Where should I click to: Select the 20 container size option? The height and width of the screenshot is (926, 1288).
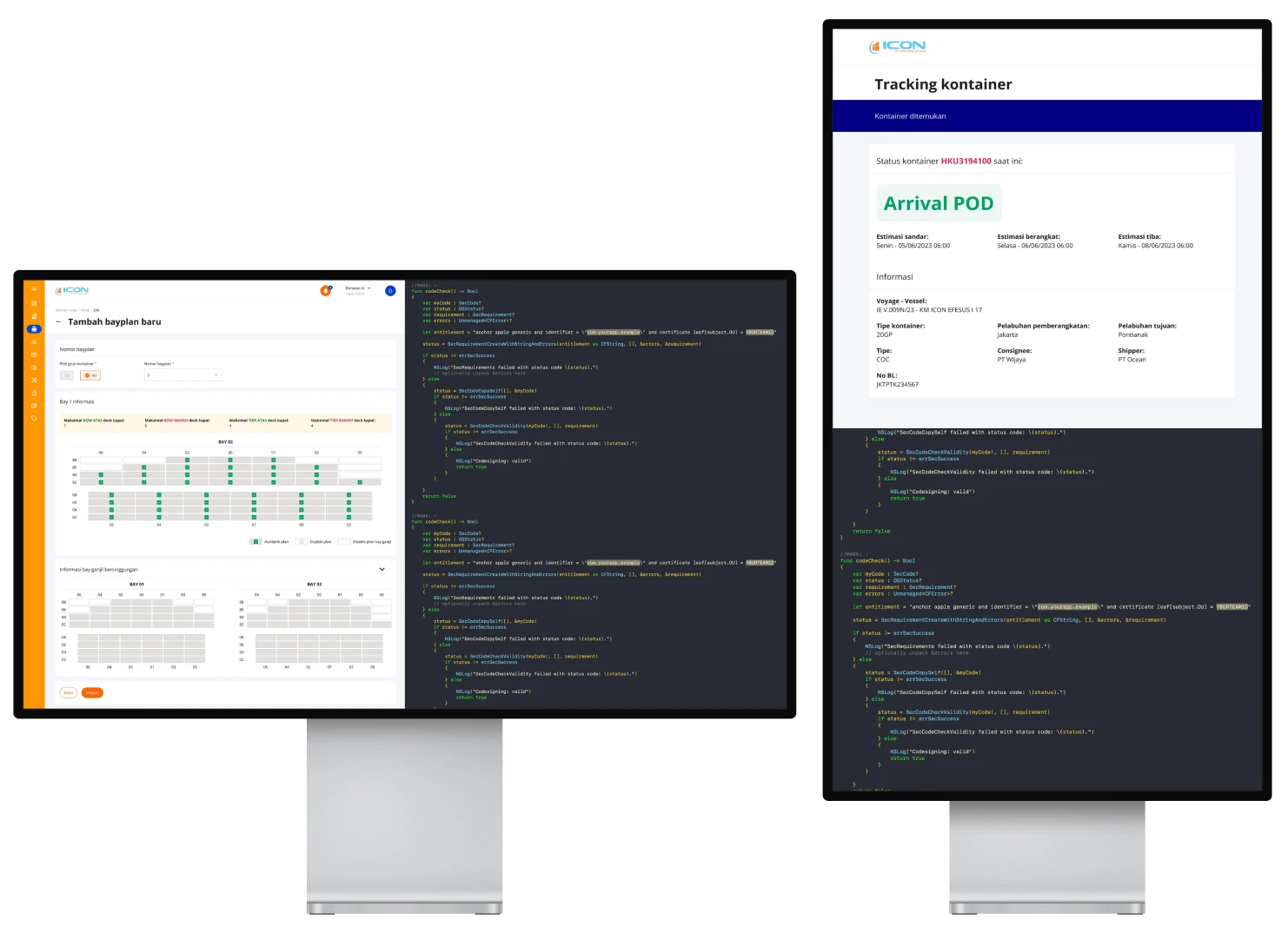(x=67, y=375)
